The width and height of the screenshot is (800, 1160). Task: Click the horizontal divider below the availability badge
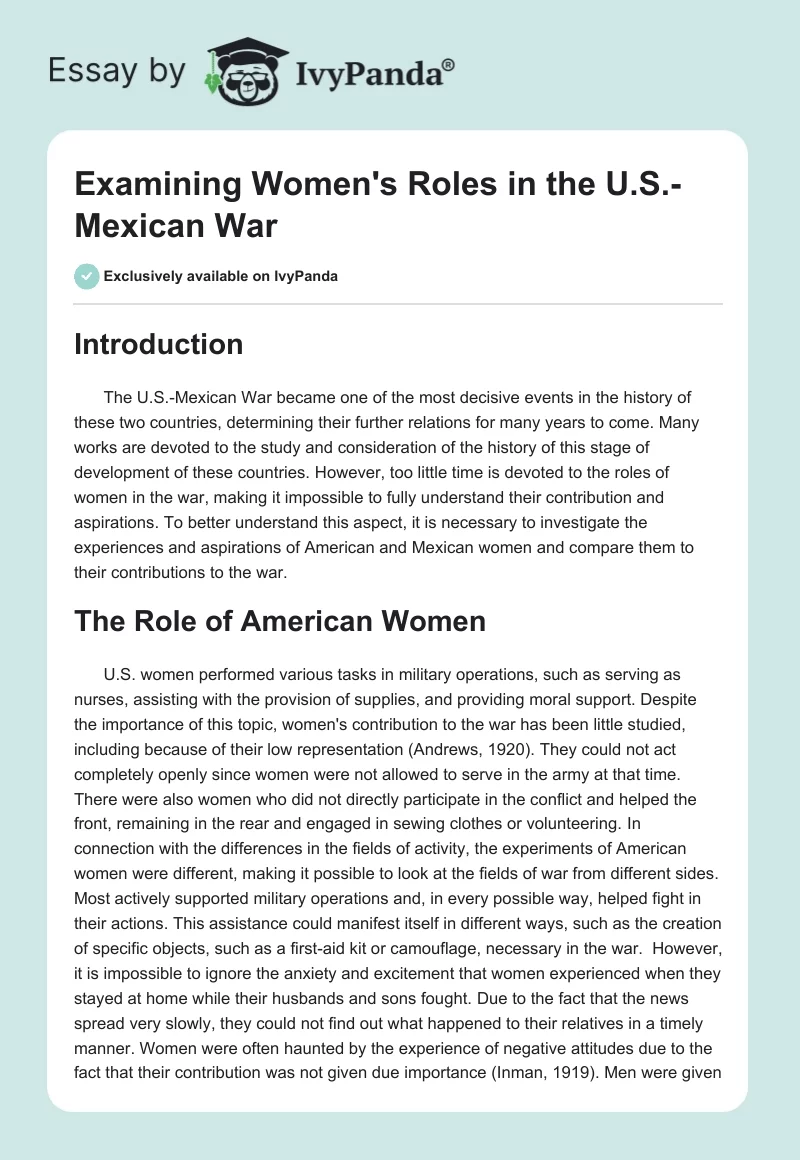tap(399, 303)
